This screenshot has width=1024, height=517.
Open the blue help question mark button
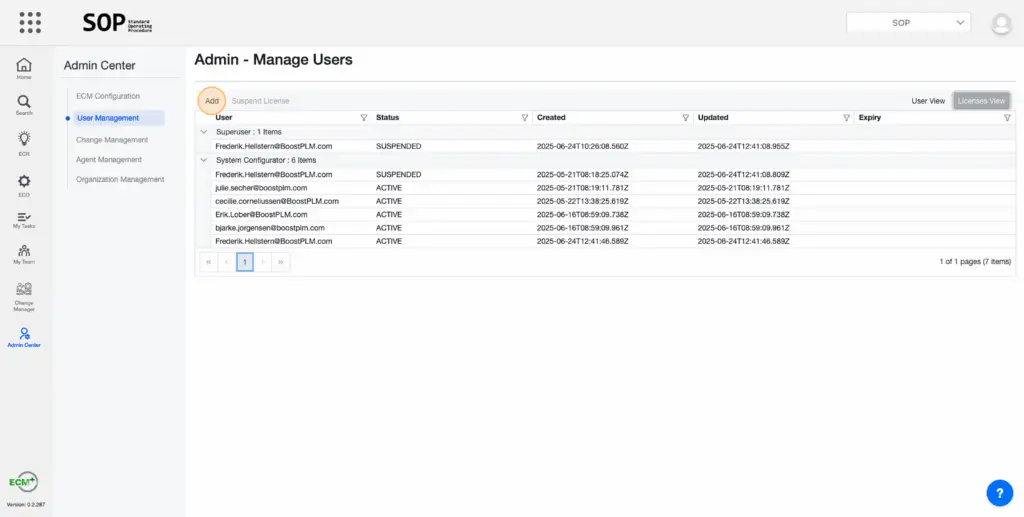(x=999, y=492)
